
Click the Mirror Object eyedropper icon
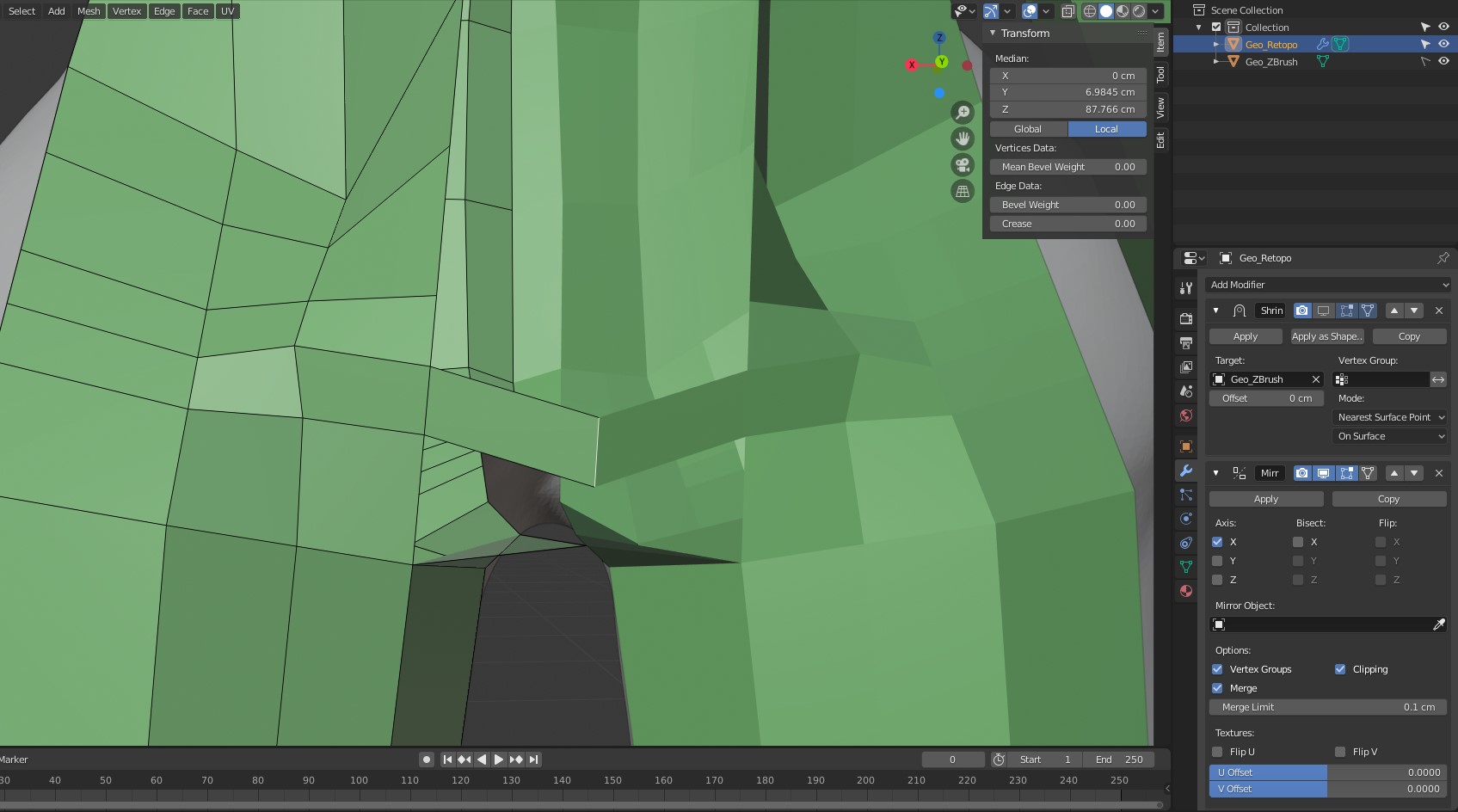1438,624
